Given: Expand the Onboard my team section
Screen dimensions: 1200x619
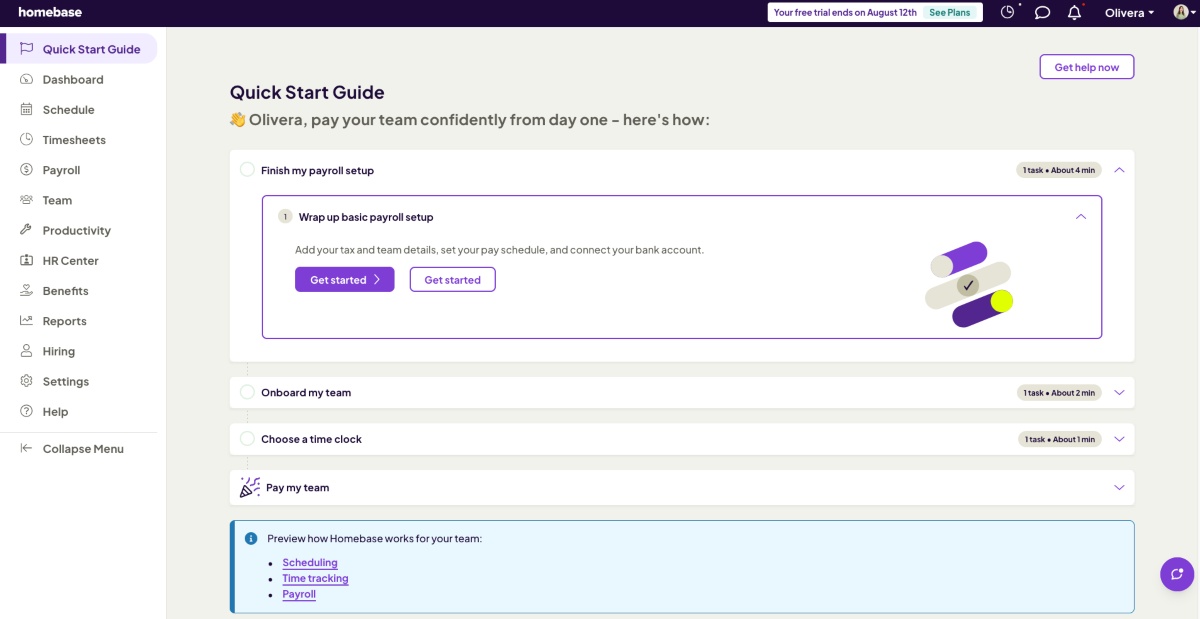Looking at the screenshot, I should click(1119, 392).
